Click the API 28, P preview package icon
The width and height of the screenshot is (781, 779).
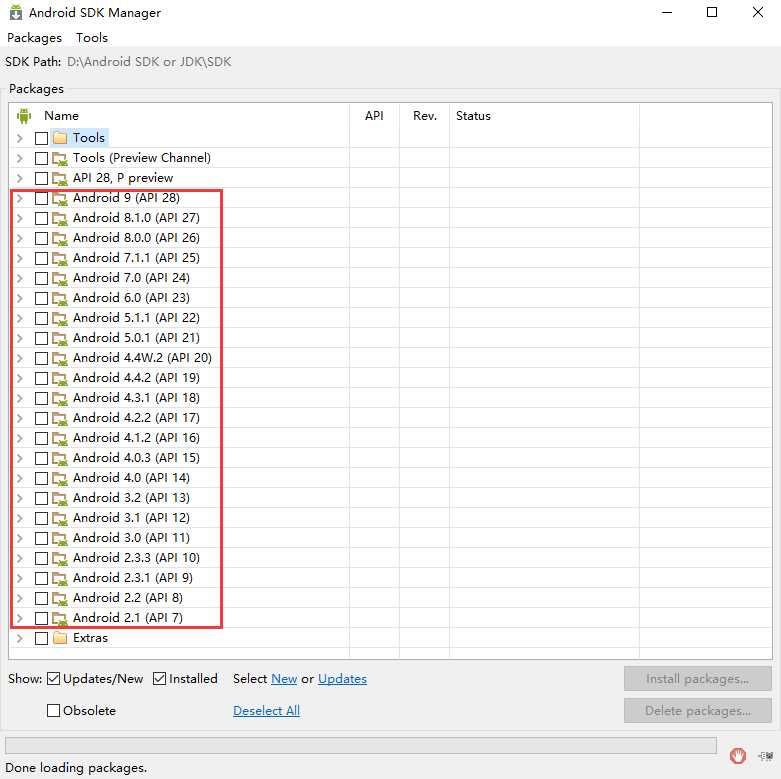(60, 178)
